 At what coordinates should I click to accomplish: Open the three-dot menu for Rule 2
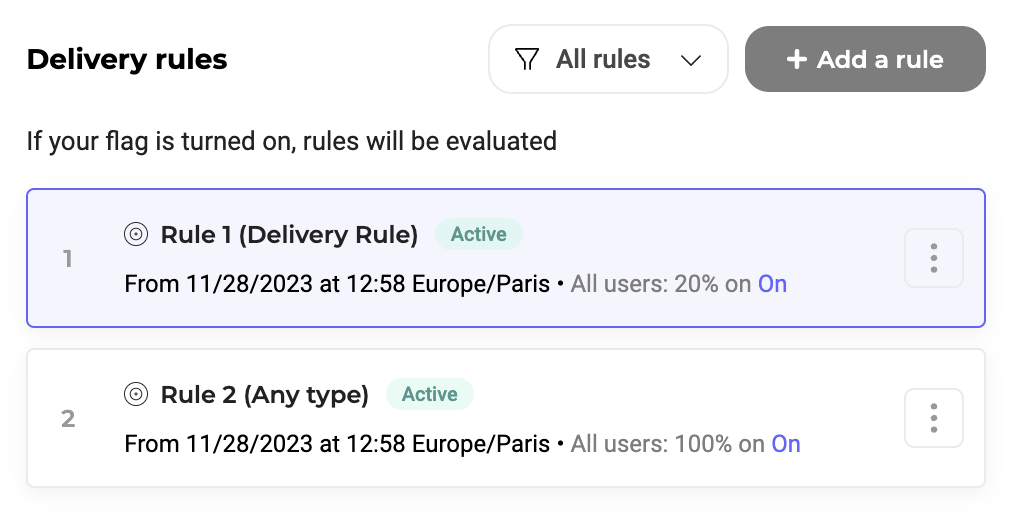(933, 418)
